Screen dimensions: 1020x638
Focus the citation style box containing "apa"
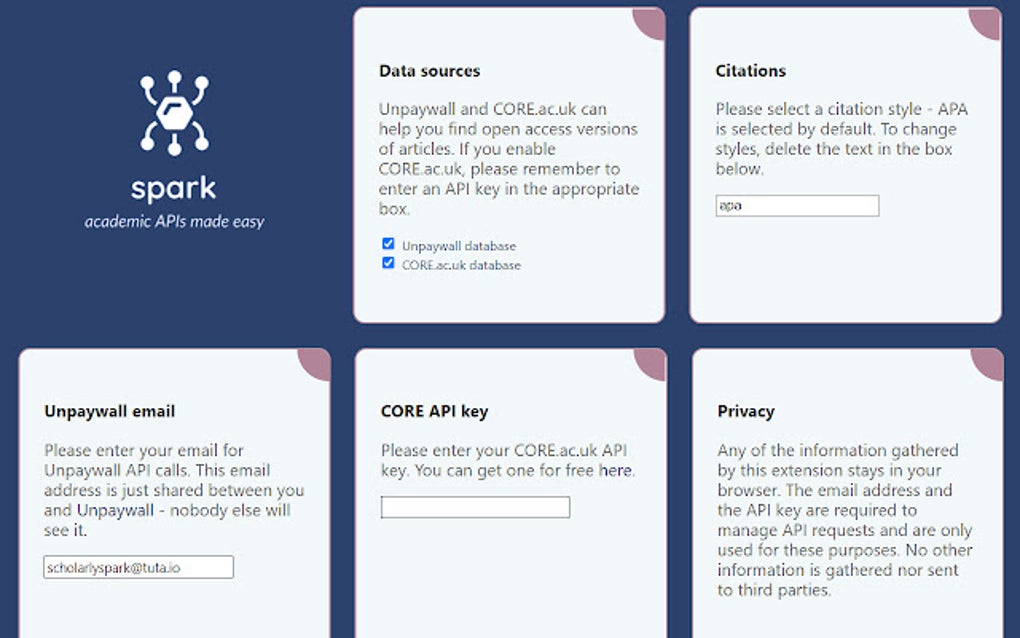pyautogui.click(x=797, y=206)
